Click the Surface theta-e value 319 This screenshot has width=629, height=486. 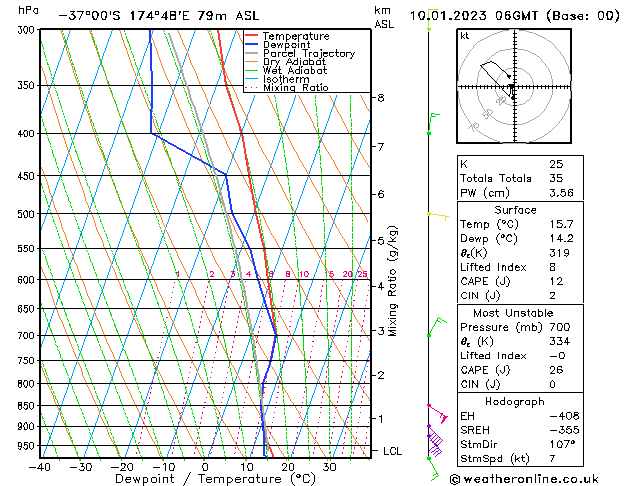(560, 253)
